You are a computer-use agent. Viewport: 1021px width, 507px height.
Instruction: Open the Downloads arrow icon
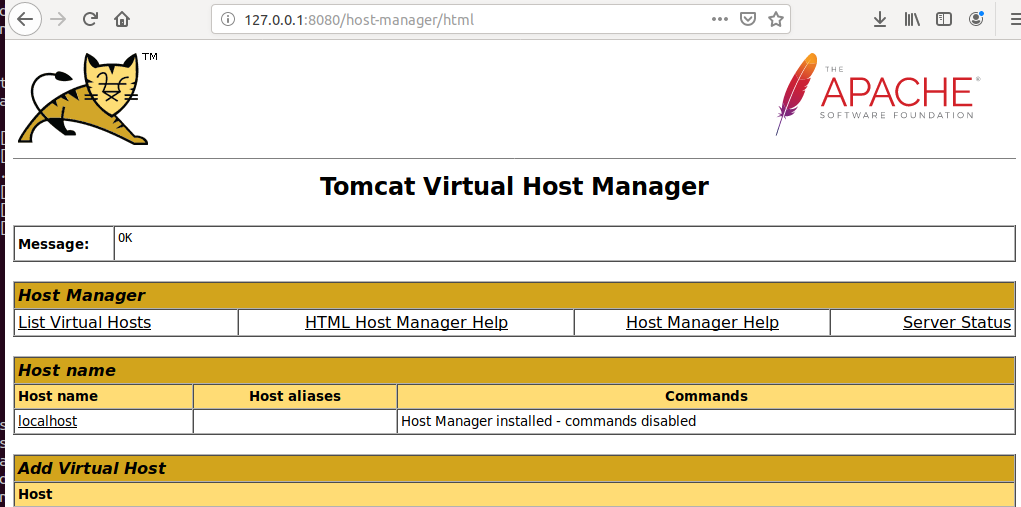point(880,20)
